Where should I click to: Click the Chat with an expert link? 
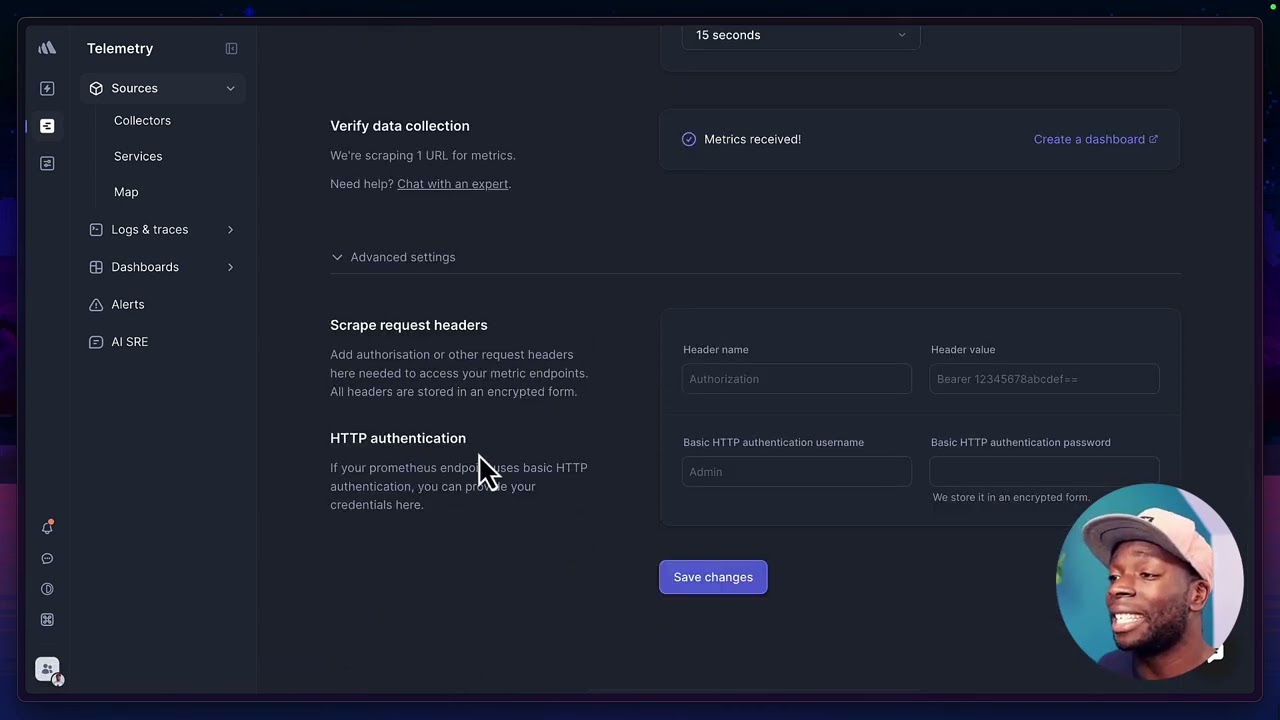(452, 184)
